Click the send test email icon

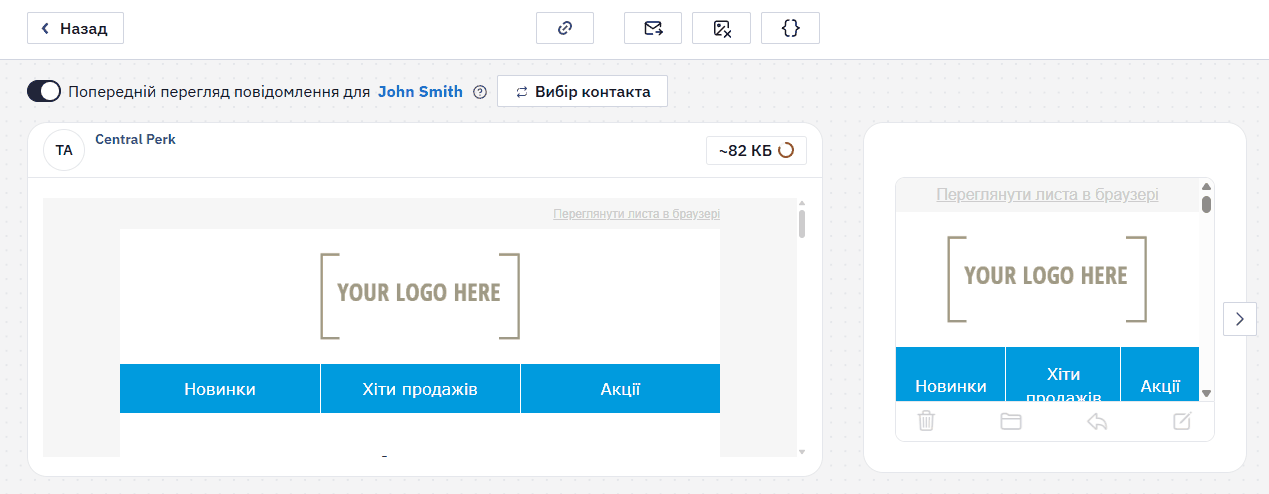tap(653, 28)
